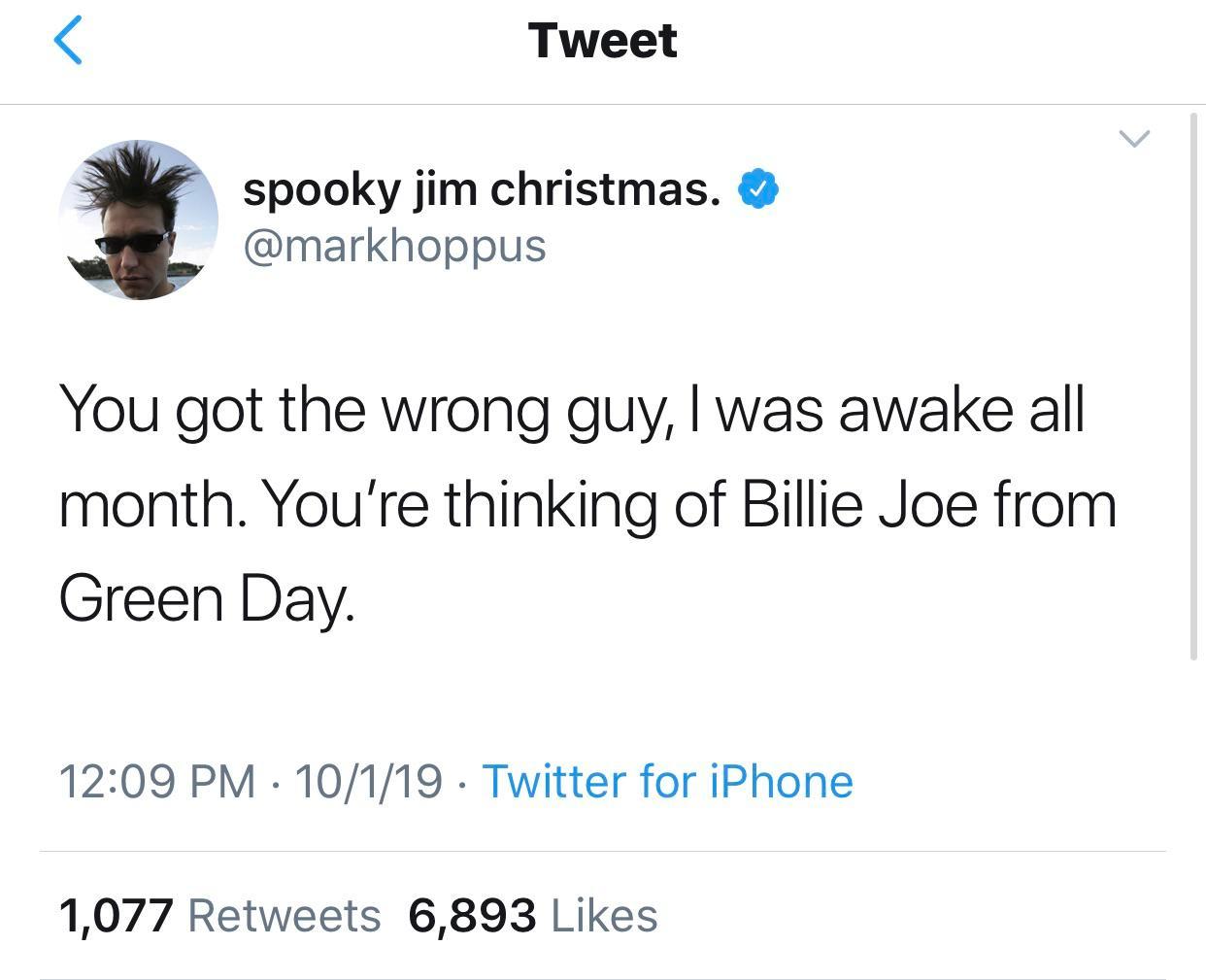Click the blue verified badge
Screen dimensions: 1206x980
point(759,188)
